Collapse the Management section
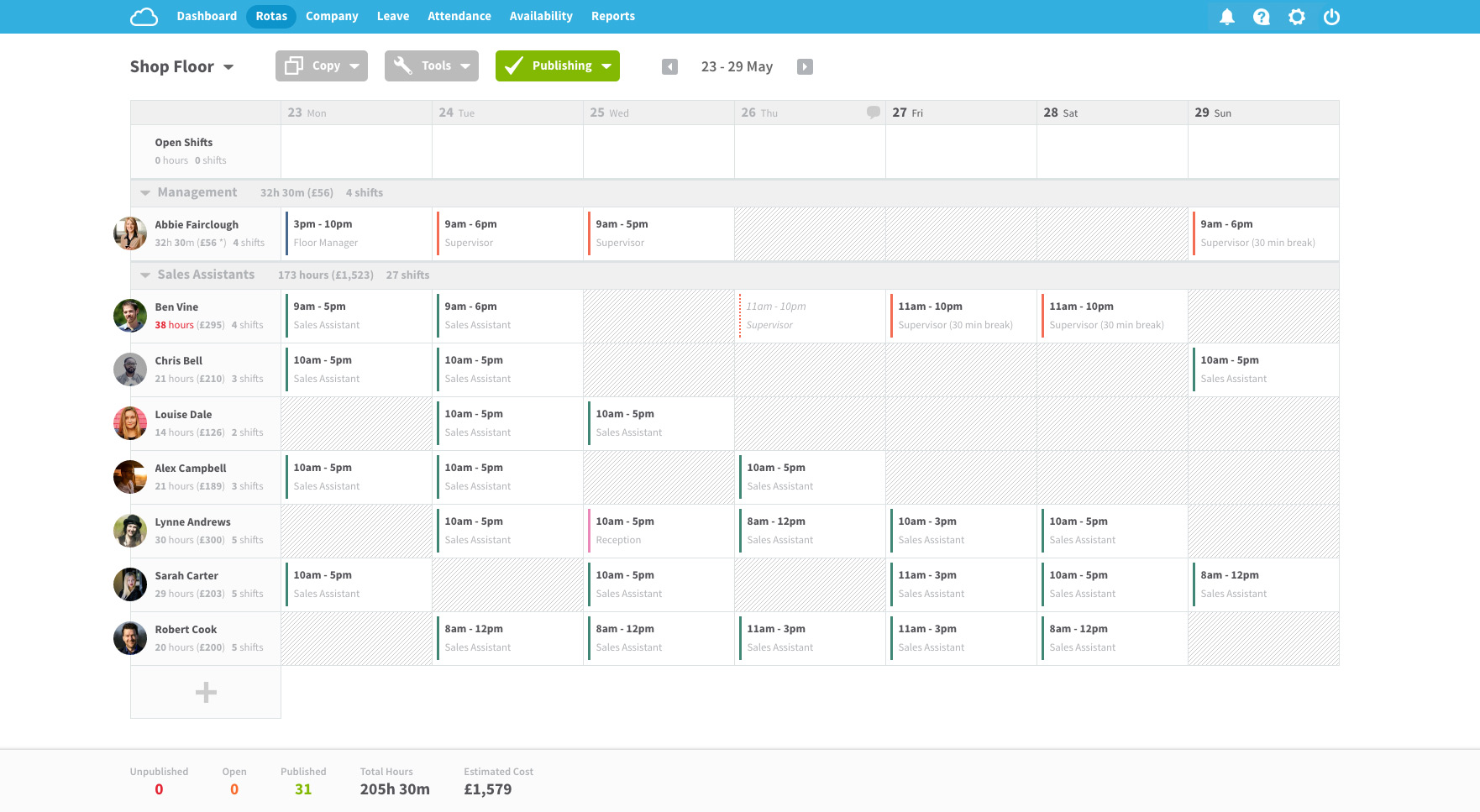 pyautogui.click(x=144, y=192)
